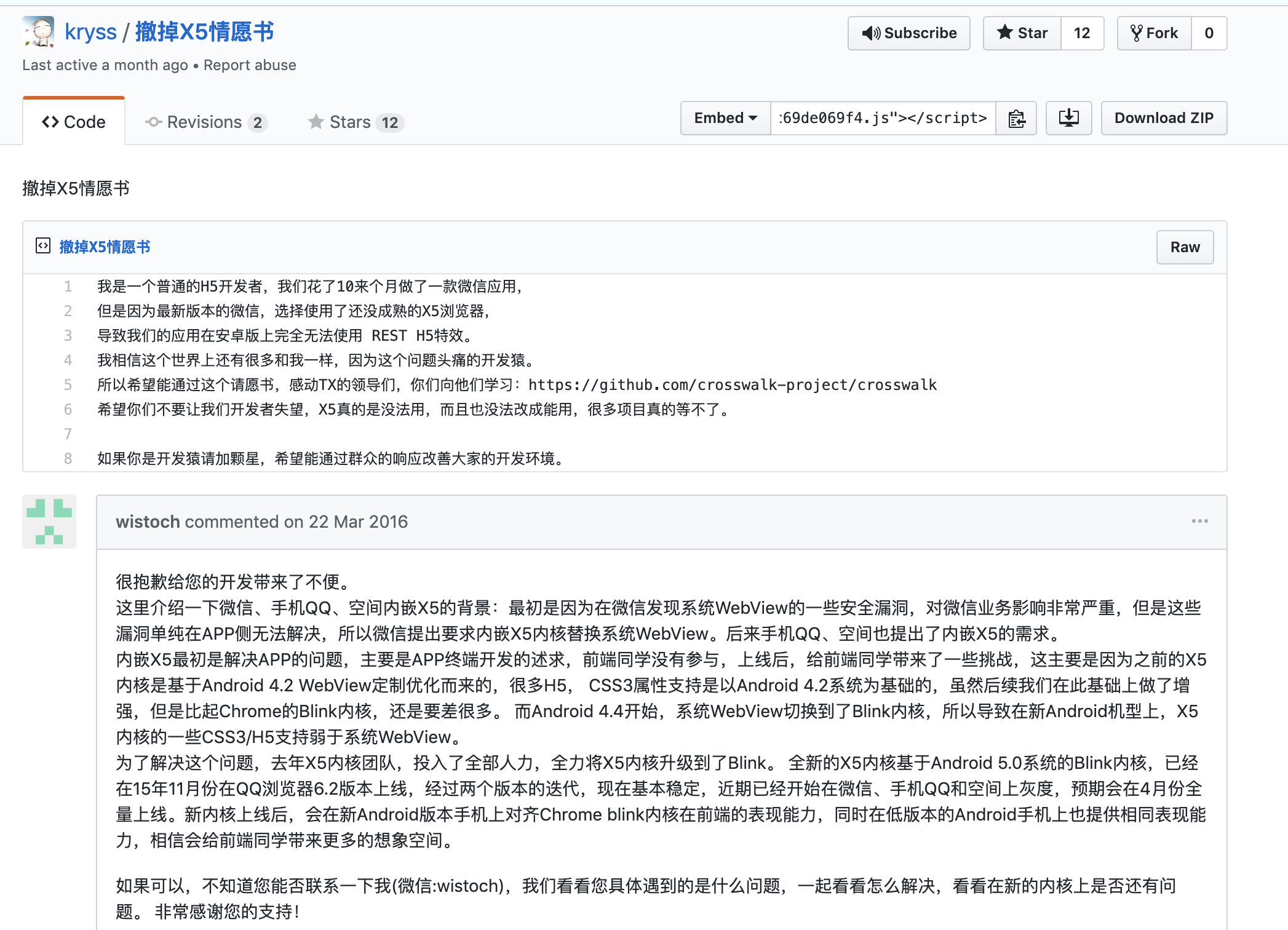
Task: Click Report abuse link
Action: click(x=250, y=65)
